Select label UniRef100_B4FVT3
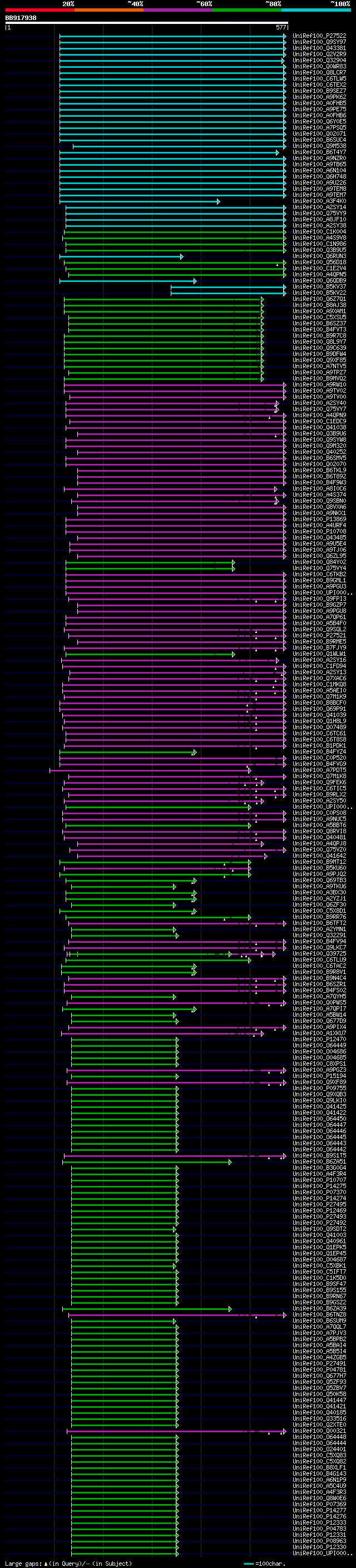The image size is (356, 1568). click(x=319, y=329)
